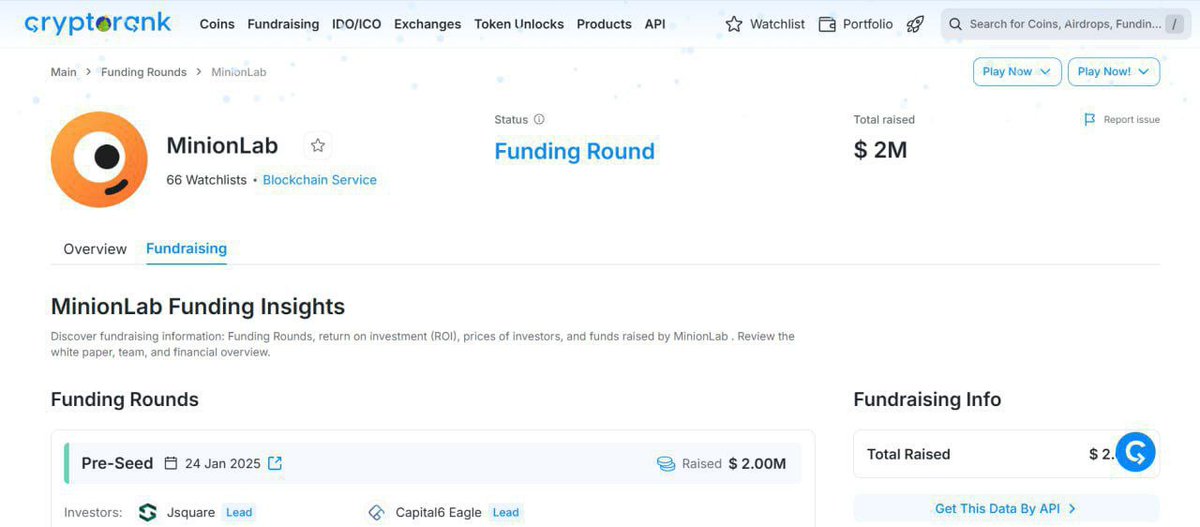Switch to the Overview tab
The width and height of the screenshot is (1200, 527).
95,249
